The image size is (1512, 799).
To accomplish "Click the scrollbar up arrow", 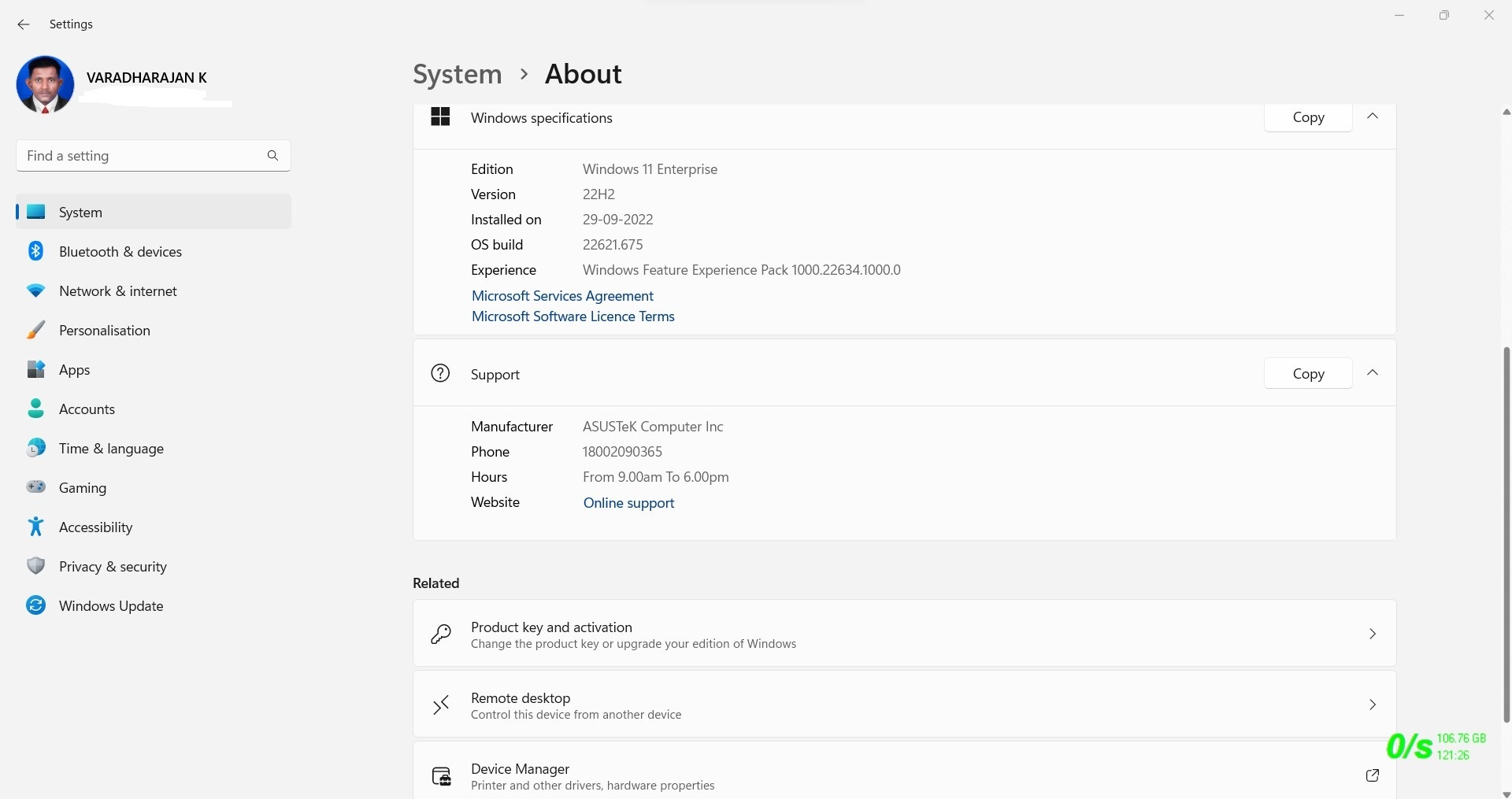I will tap(1506, 113).
